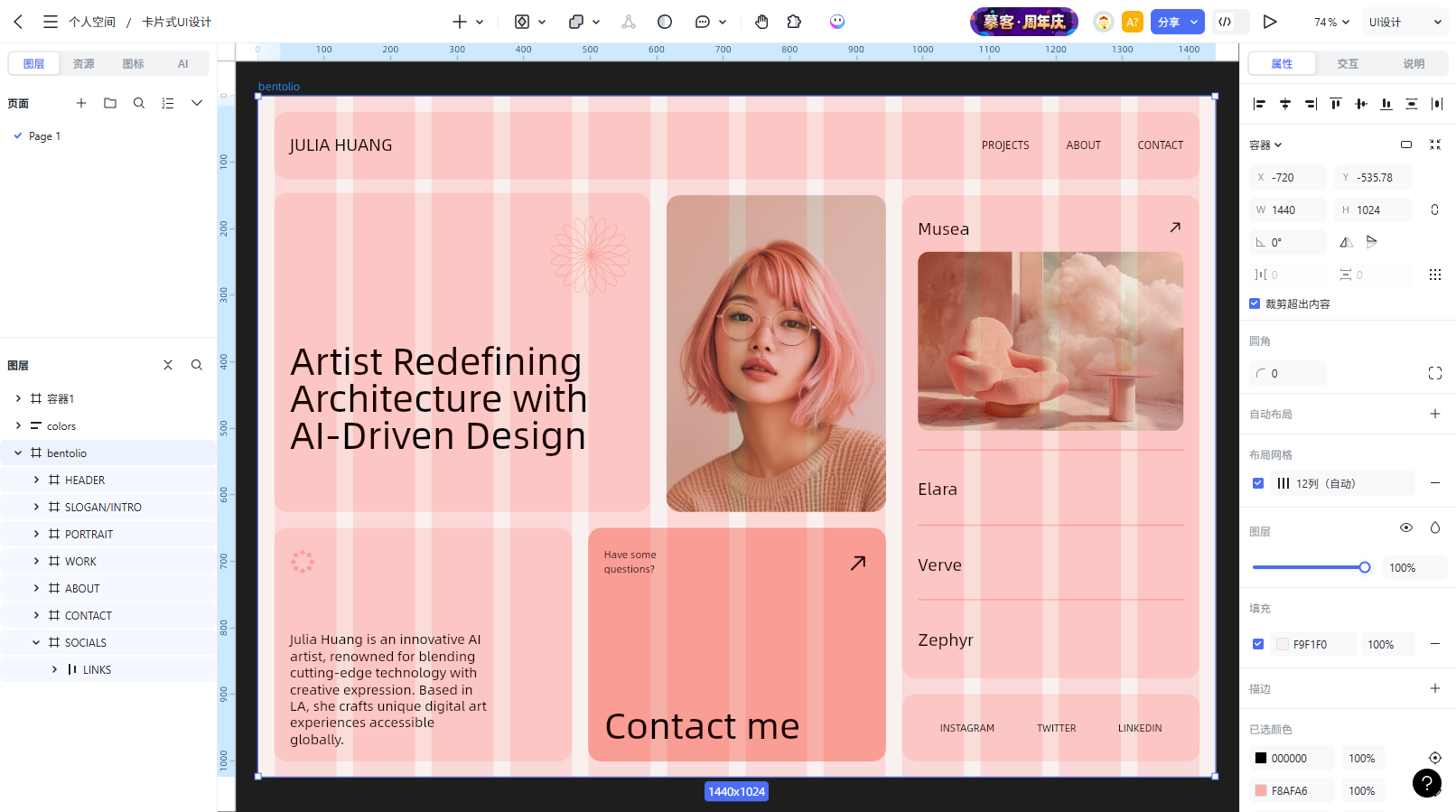1456x812 pixels.
Task: Add auto layout with plus button
Action: coord(1435,414)
